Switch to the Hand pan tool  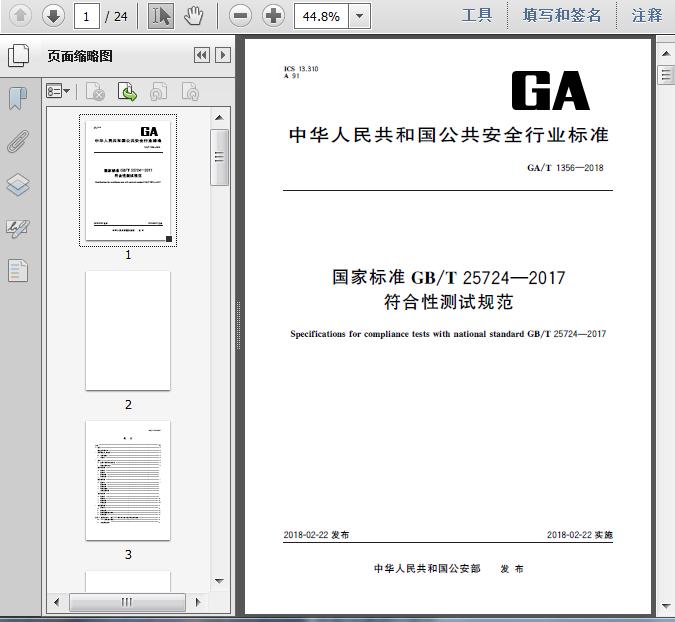pos(193,15)
